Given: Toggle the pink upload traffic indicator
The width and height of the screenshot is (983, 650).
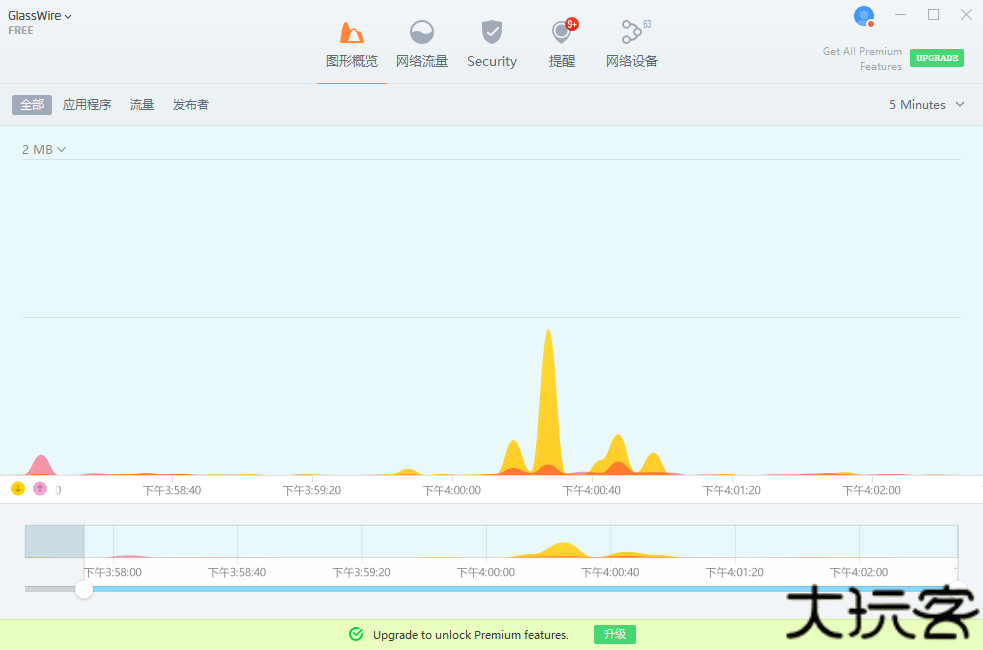Looking at the screenshot, I should [40, 488].
